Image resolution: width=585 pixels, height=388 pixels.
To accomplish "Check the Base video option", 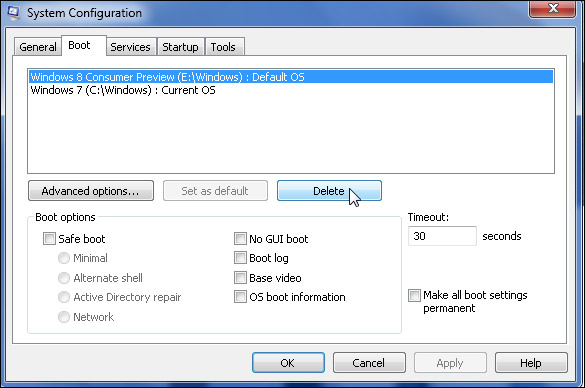I will [x=240, y=278].
